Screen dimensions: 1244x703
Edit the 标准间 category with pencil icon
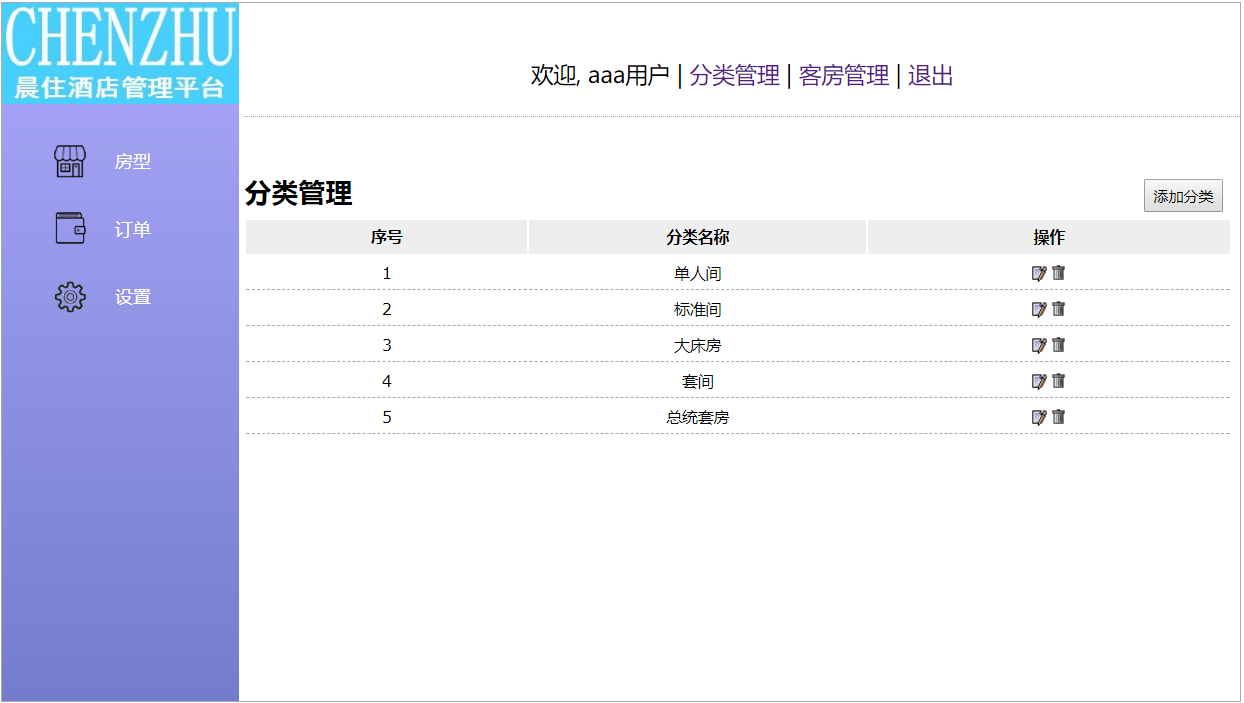pyautogui.click(x=1039, y=309)
